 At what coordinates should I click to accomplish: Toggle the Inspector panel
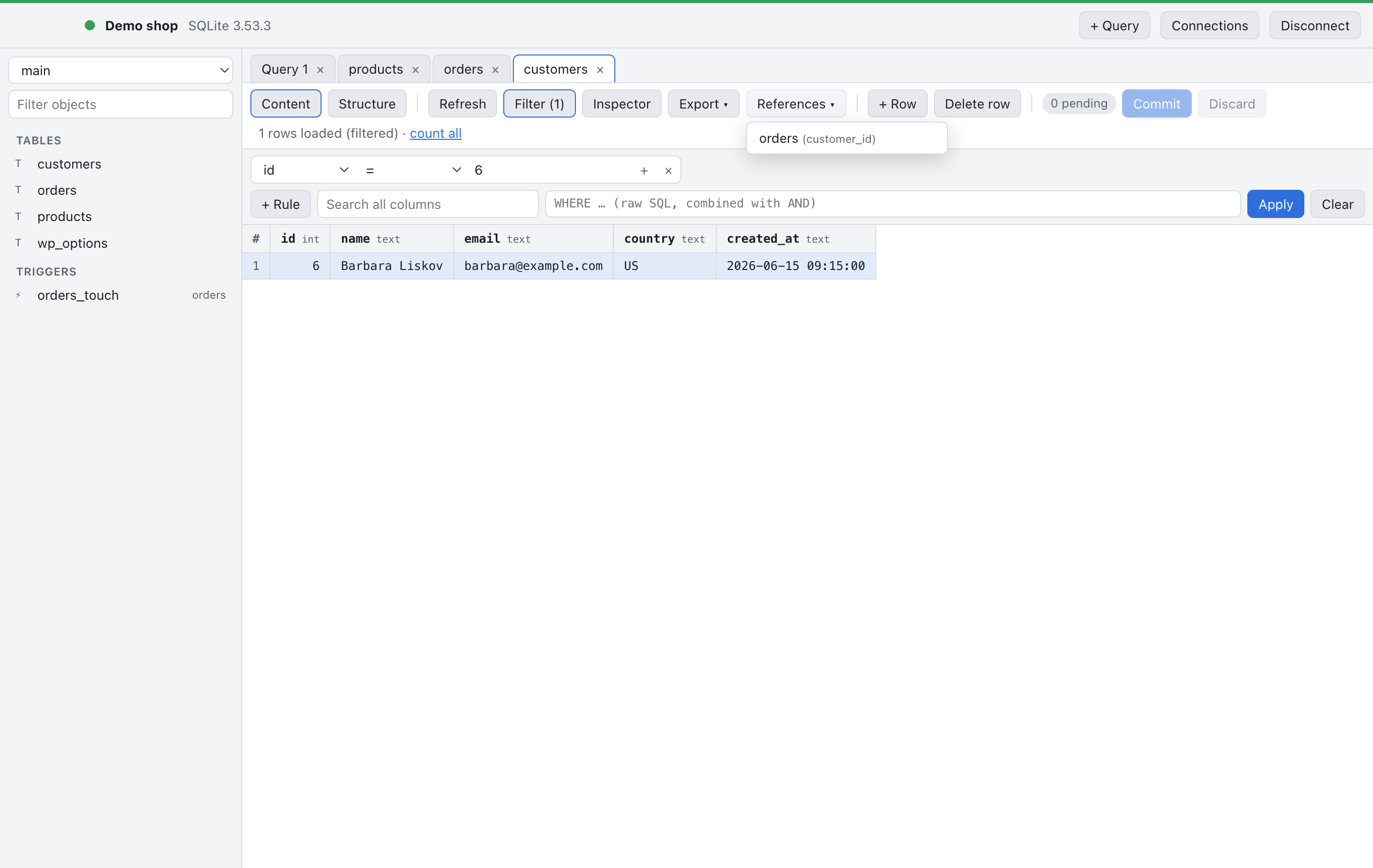pyautogui.click(x=621, y=104)
